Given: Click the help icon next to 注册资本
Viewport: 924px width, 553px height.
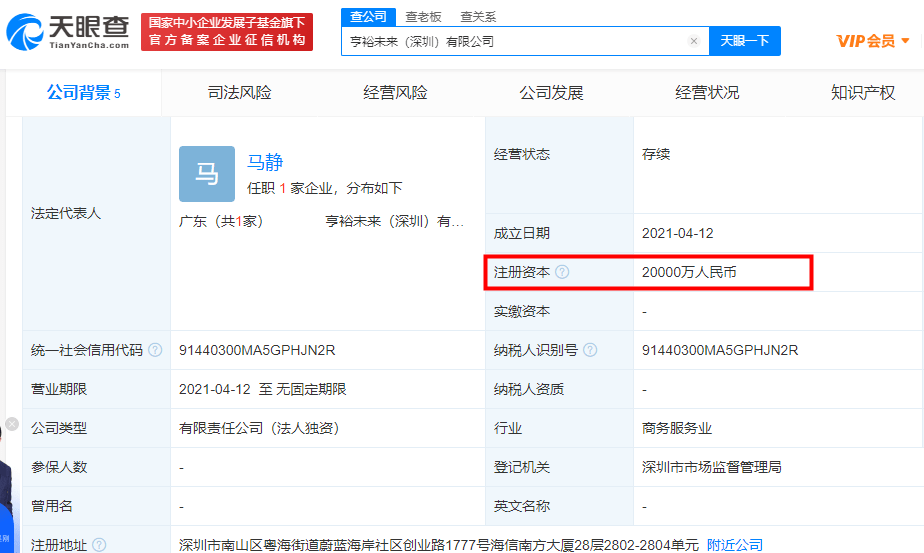Looking at the screenshot, I should coord(562,272).
